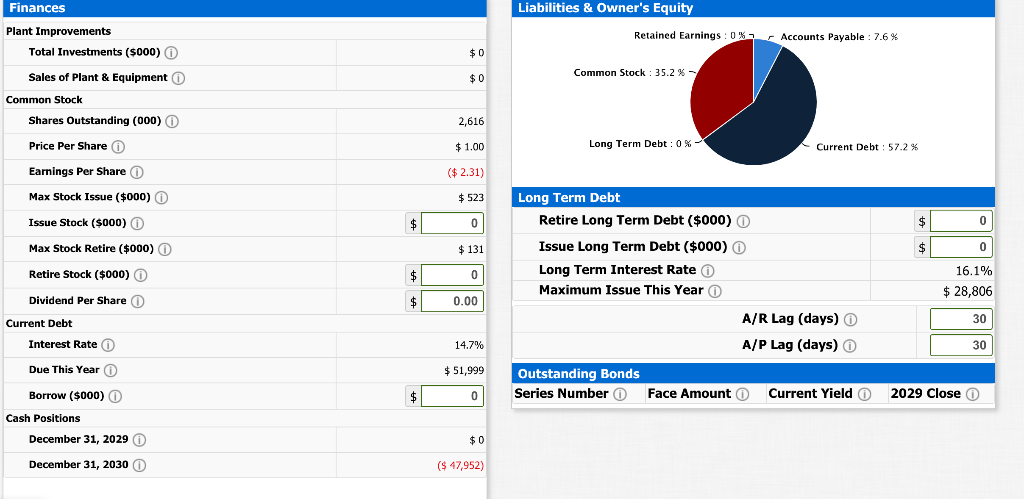
Task: Focus the Dividend Per Share input field
Action: pos(452,301)
